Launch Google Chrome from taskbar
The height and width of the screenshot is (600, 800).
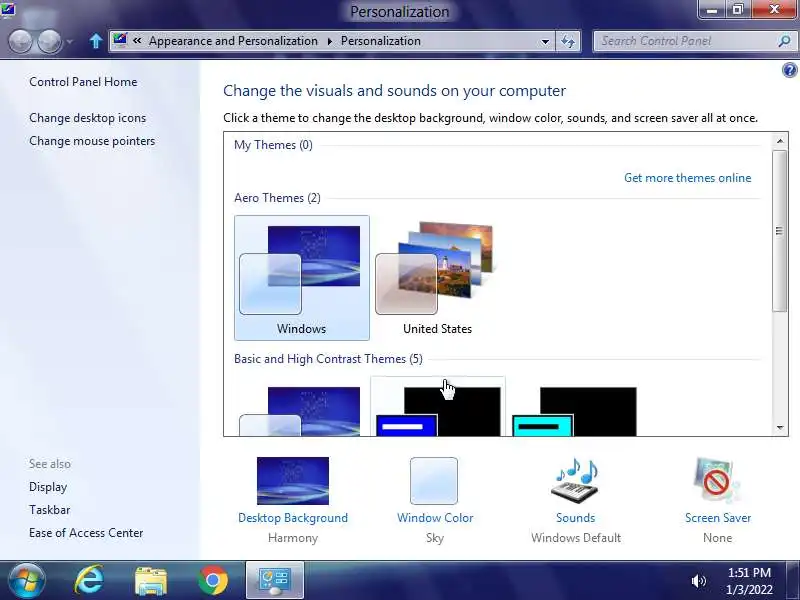click(x=213, y=581)
